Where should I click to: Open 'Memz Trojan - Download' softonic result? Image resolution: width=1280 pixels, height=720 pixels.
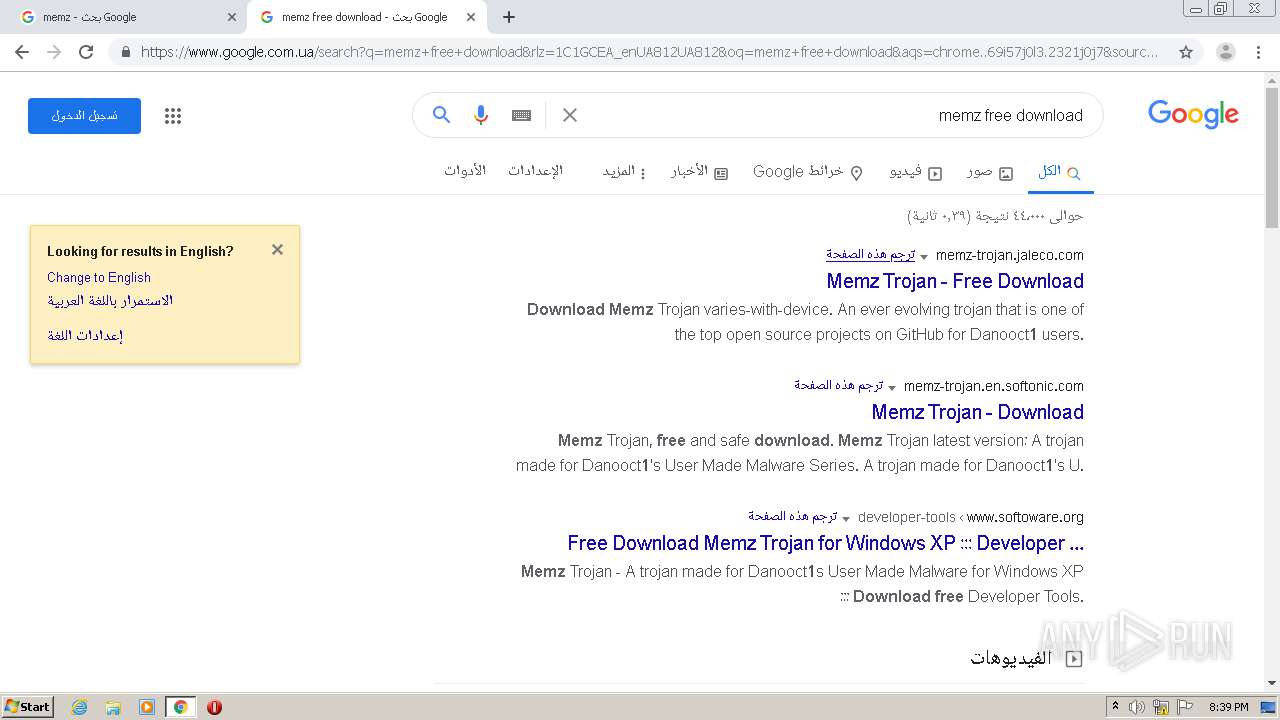pyautogui.click(x=977, y=412)
